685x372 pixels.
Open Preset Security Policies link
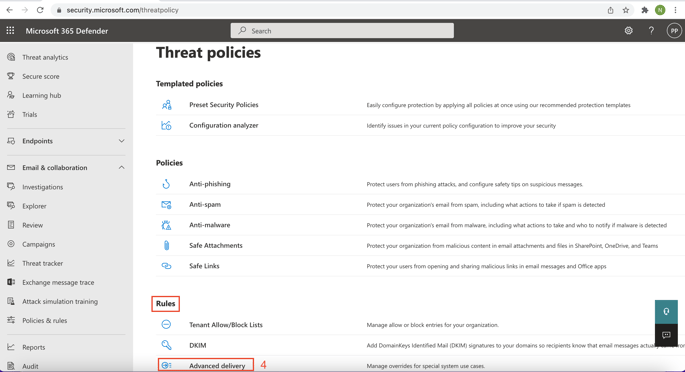224,105
